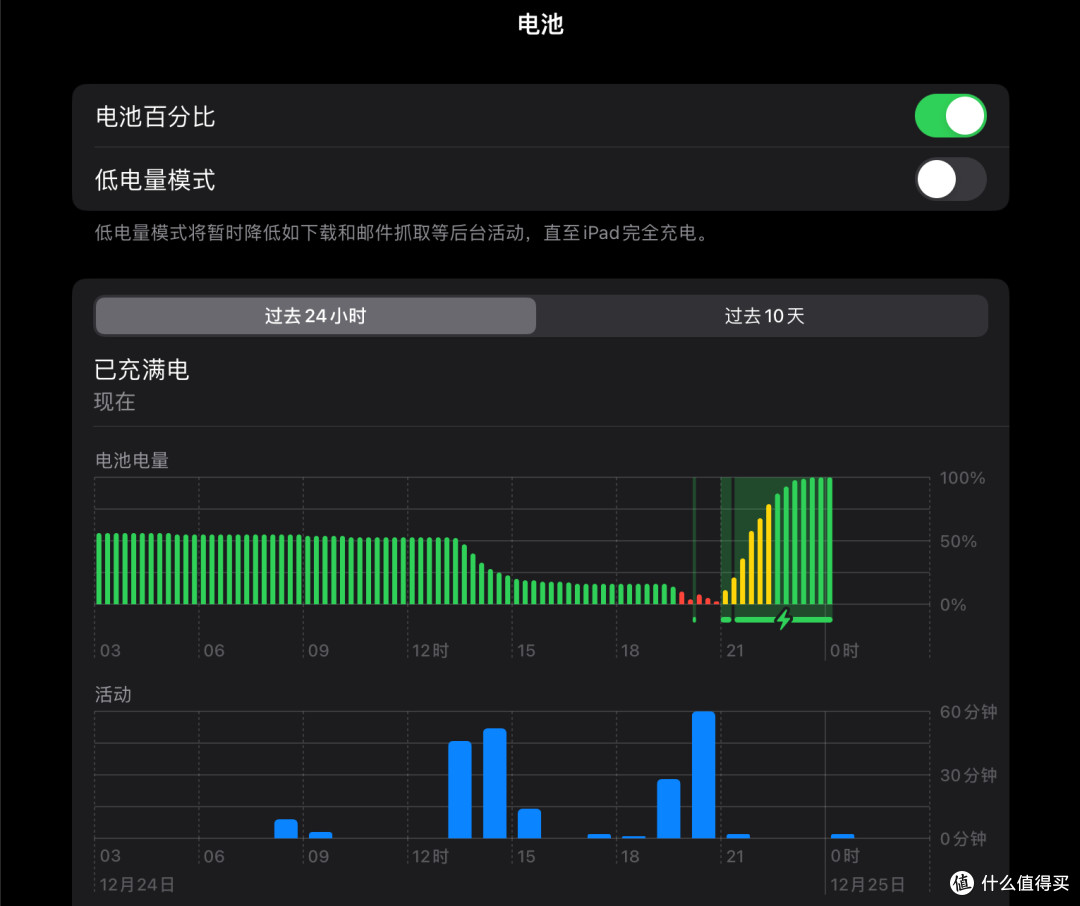Tap the red low-battery bars in chart
The image size is (1080, 906).
[x=698, y=598]
